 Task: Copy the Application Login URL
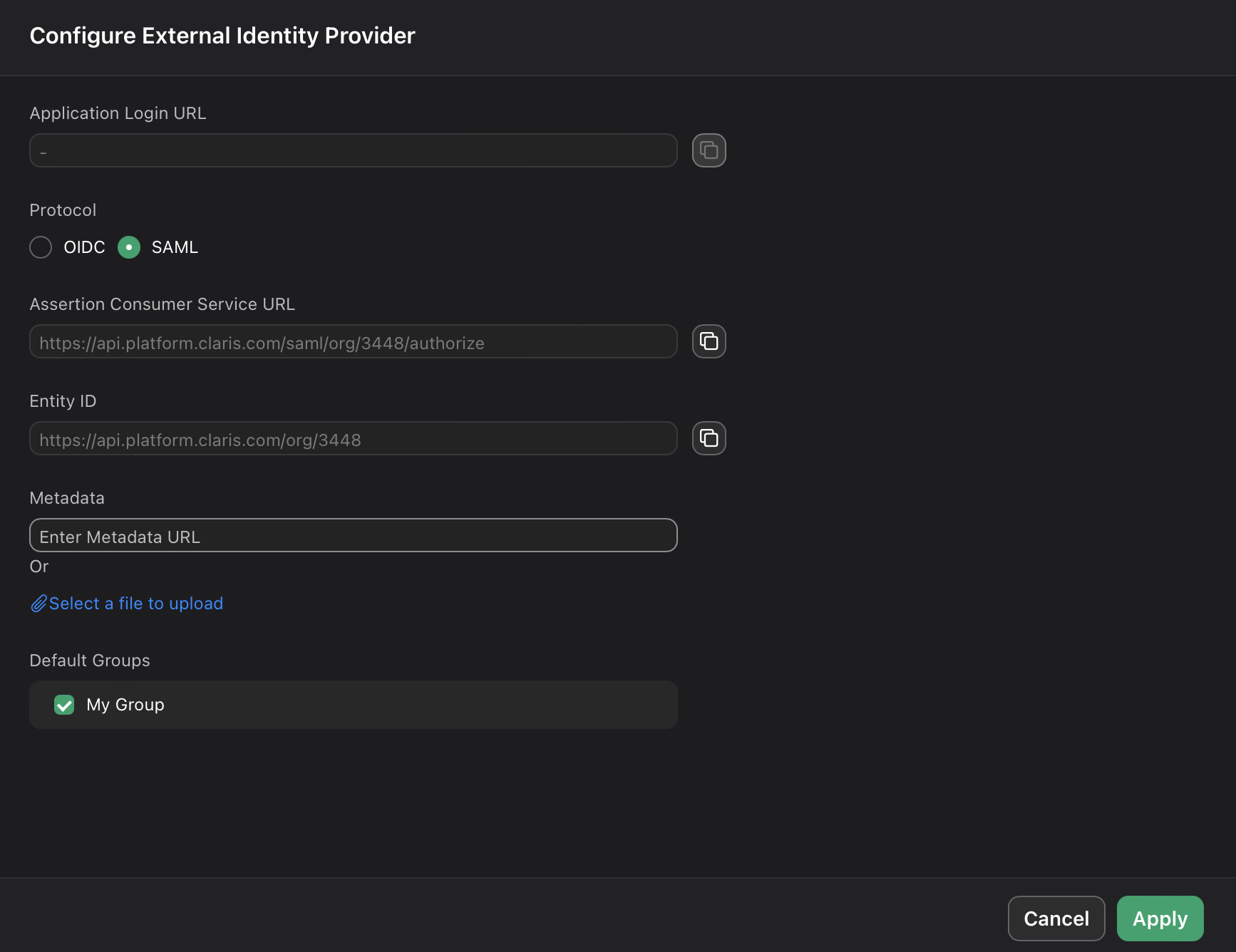pos(709,150)
